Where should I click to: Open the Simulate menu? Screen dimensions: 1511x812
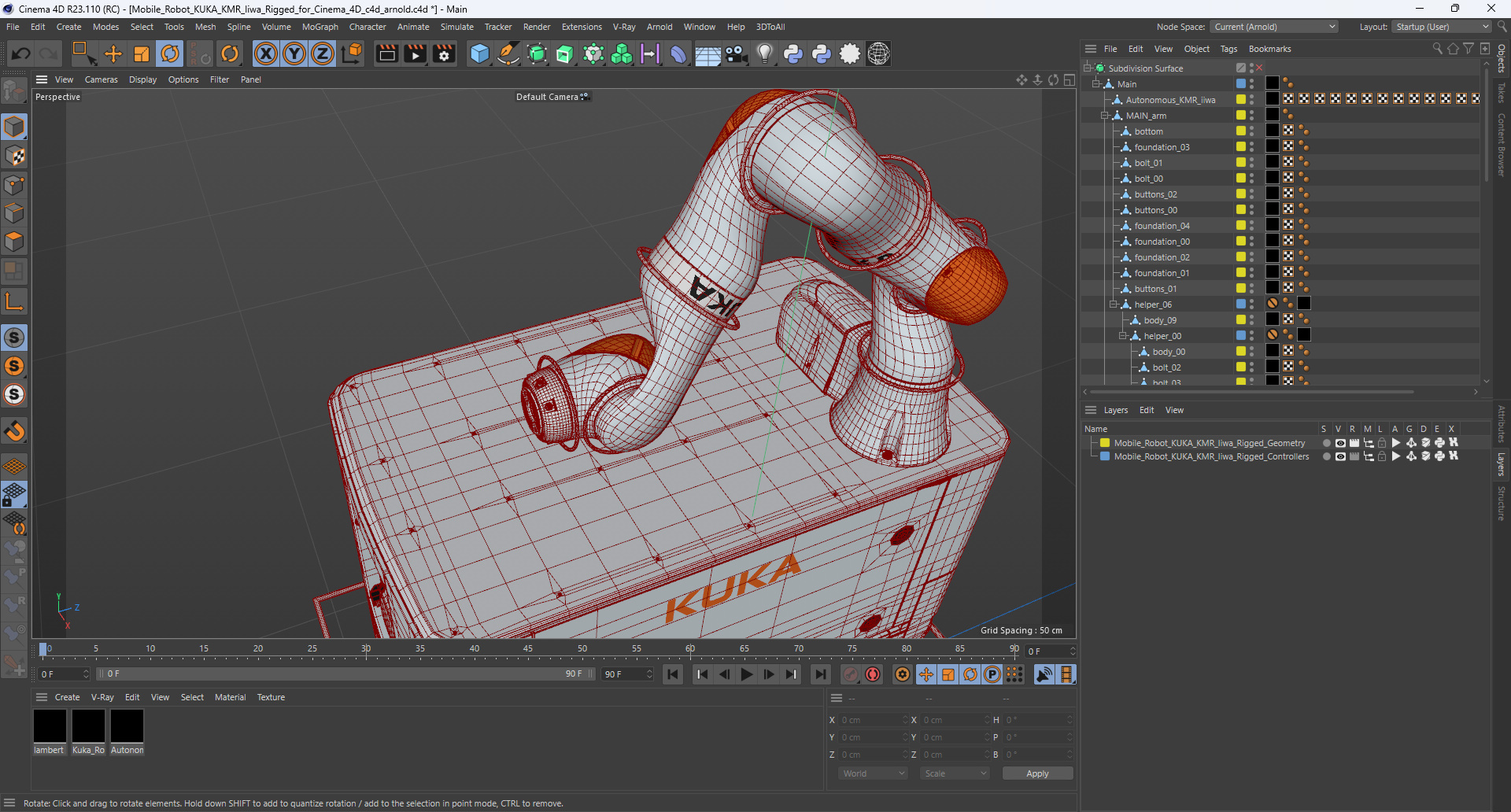tap(456, 27)
